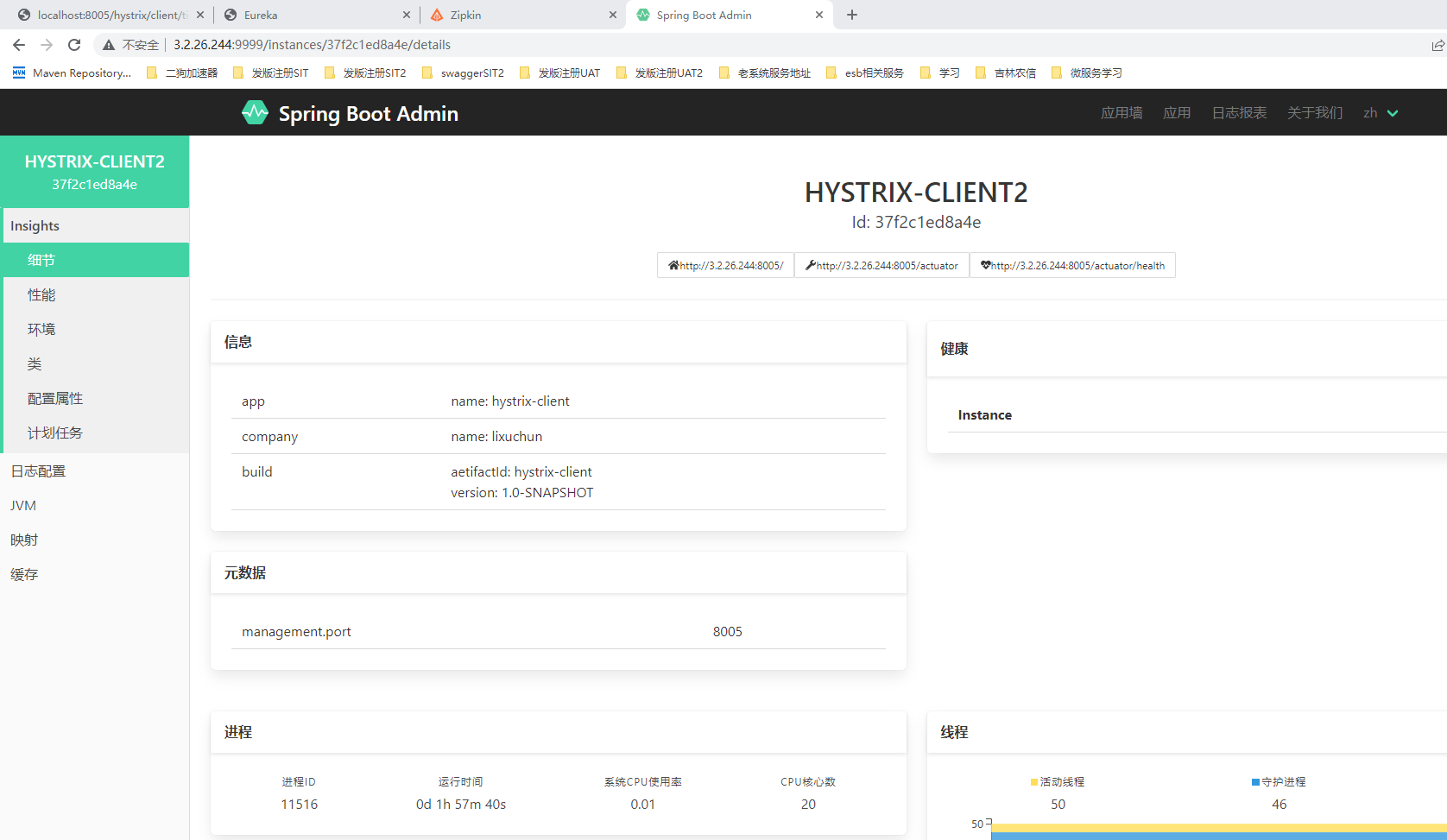Viewport: 1447px width, 840px height.
Task: Open a new browser tab with plus icon
Action: [852, 15]
